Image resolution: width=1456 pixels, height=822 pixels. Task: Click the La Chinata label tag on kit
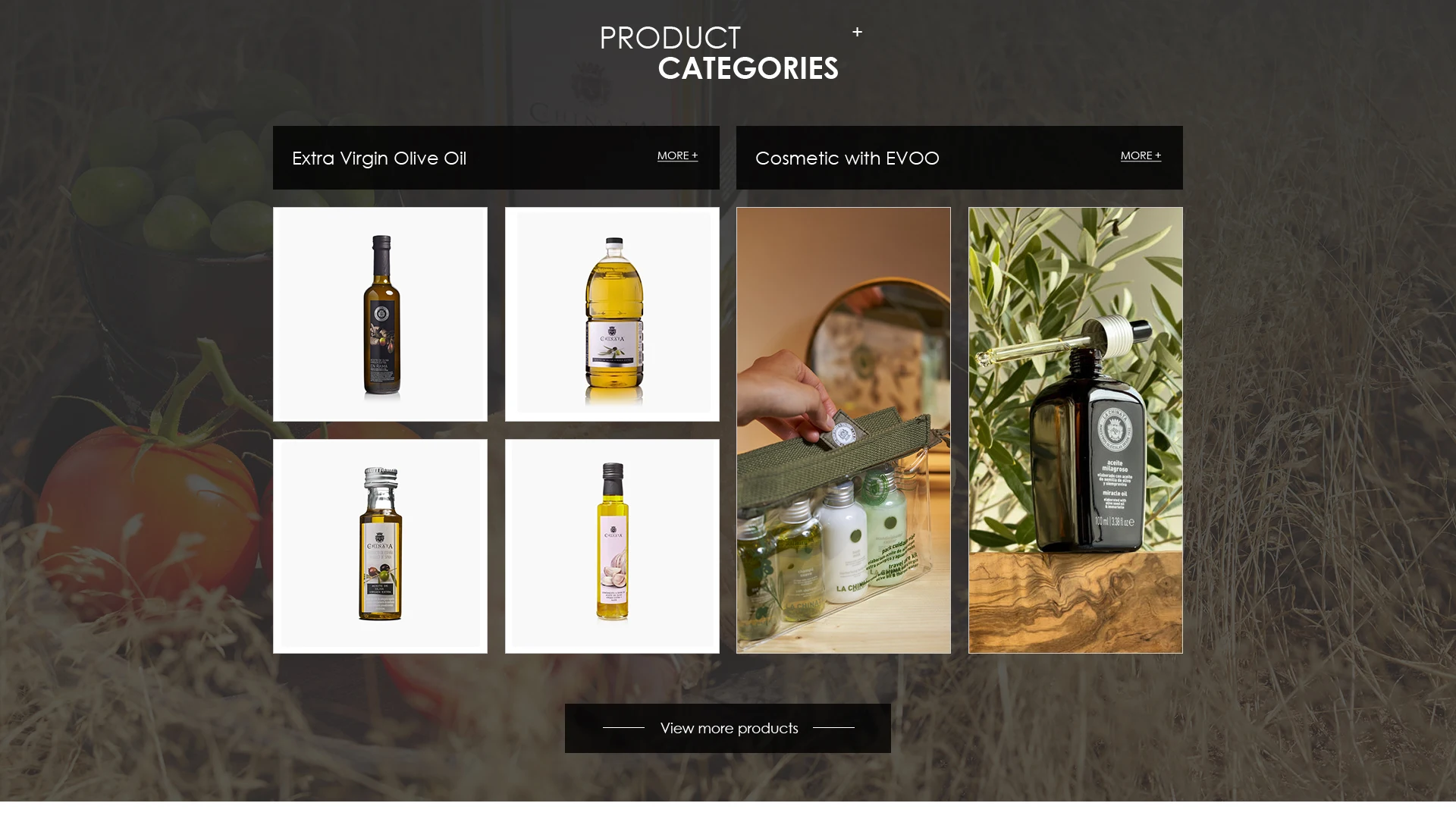(842, 432)
